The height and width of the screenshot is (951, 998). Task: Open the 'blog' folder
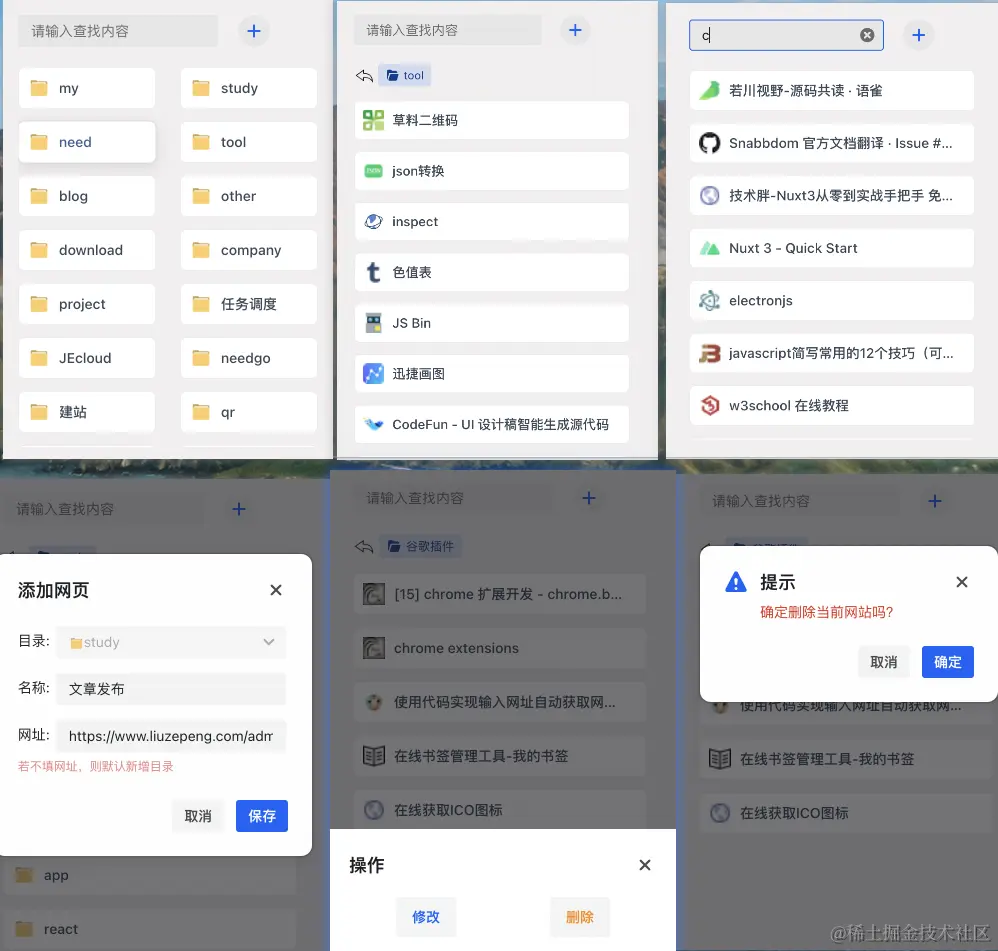[87, 196]
